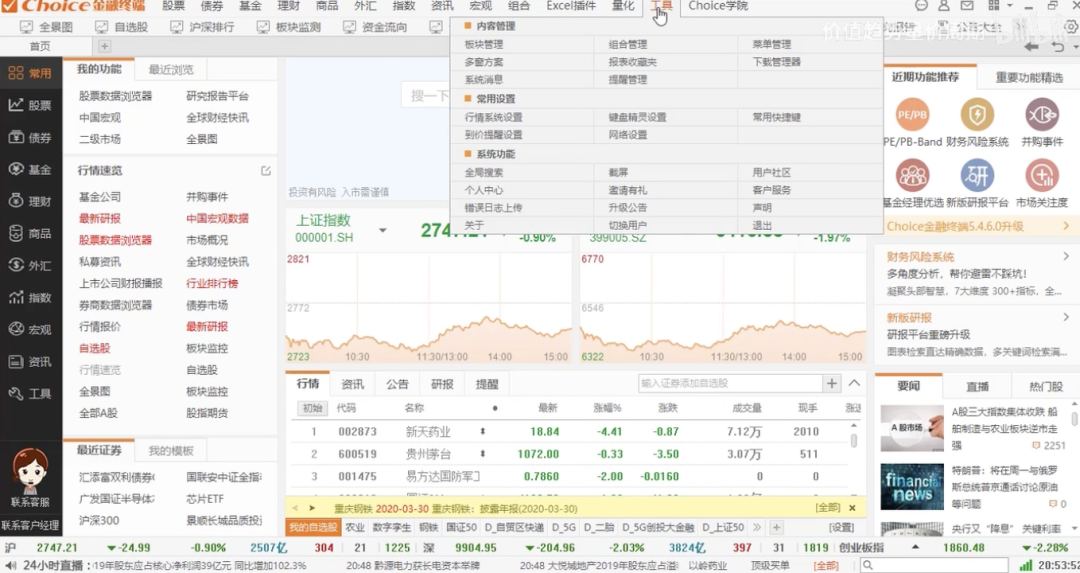The width and height of the screenshot is (1080, 573).
Task: Open the watchlist [设置] link
Action: 840,528
